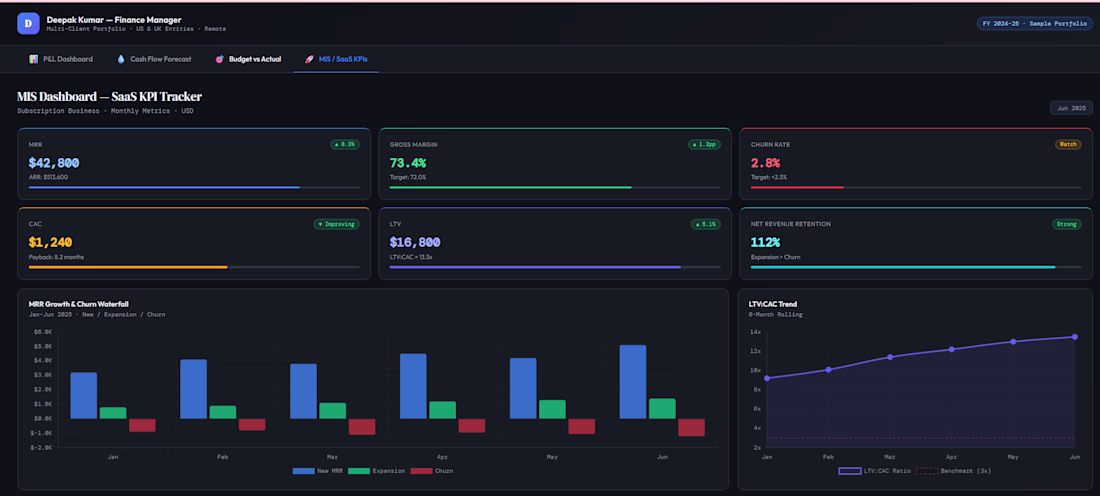The height and width of the screenshot is (496, 1100).
Task: Click the teal Net Revenue Retention progress bar
Action: pyautogui.click(x=903, y=267)
